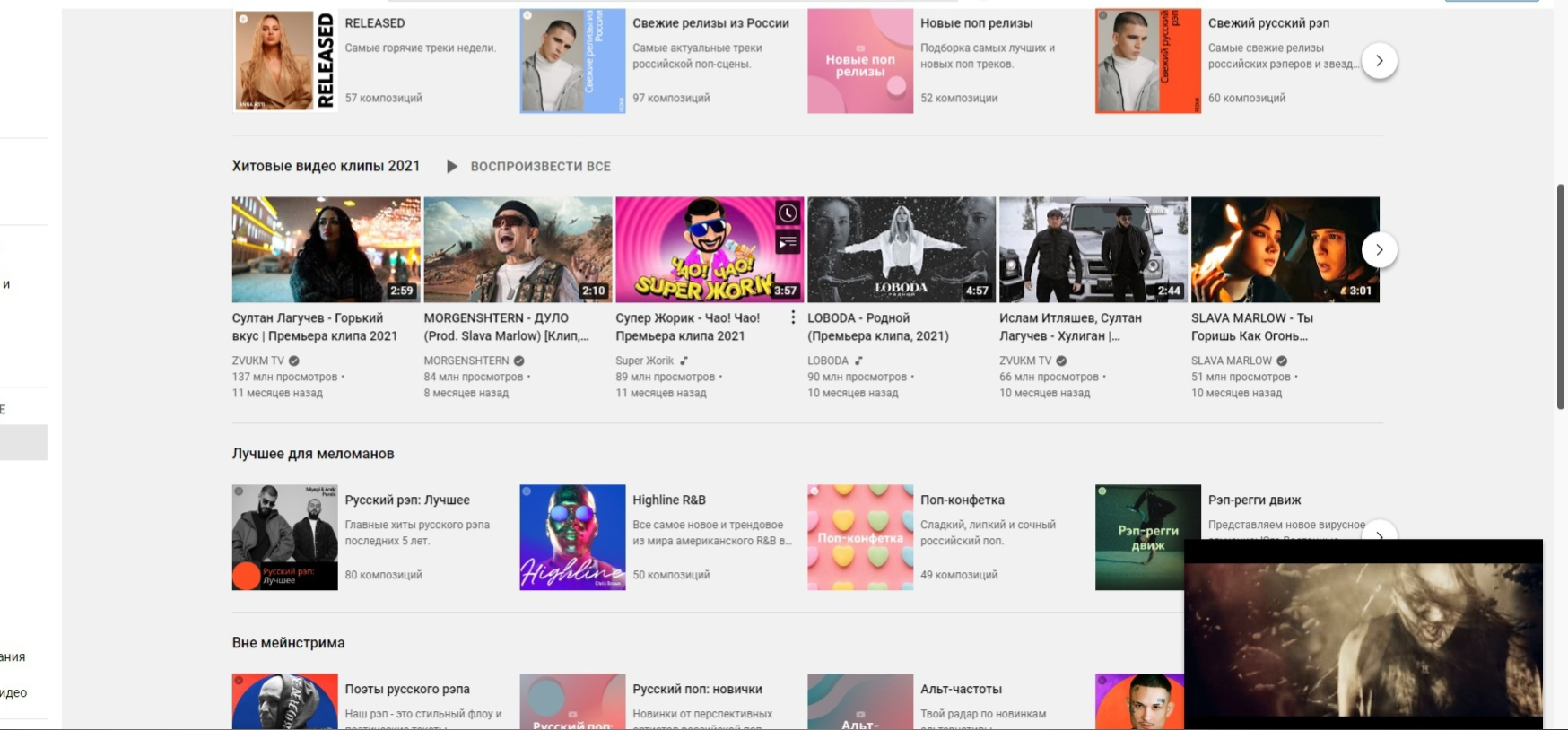
Task: Open the Поп-конфетка playlist cover
Action: click(860, 537)
